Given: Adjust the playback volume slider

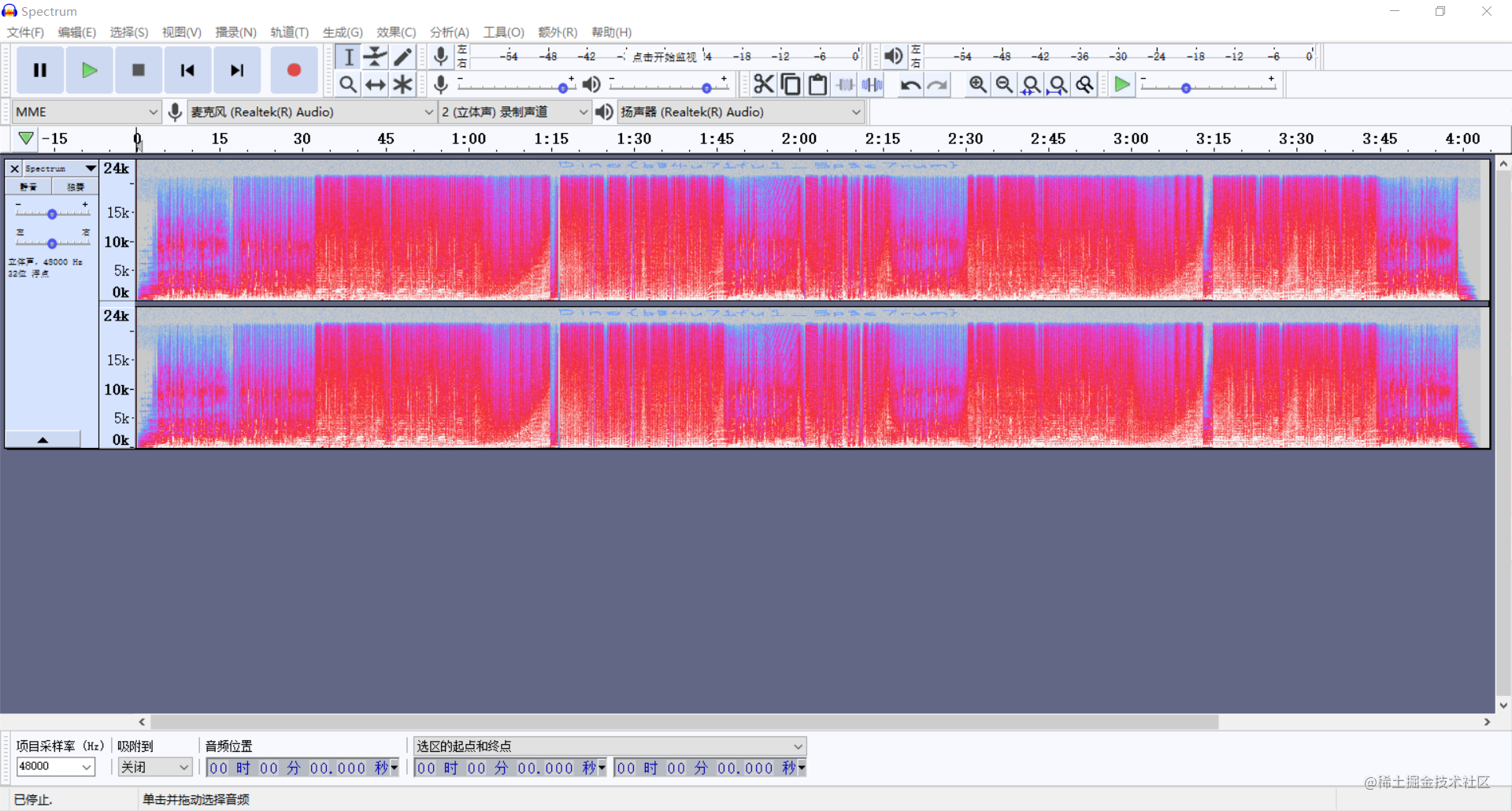Looking at the screenshot, I should (x=669, y=85).
